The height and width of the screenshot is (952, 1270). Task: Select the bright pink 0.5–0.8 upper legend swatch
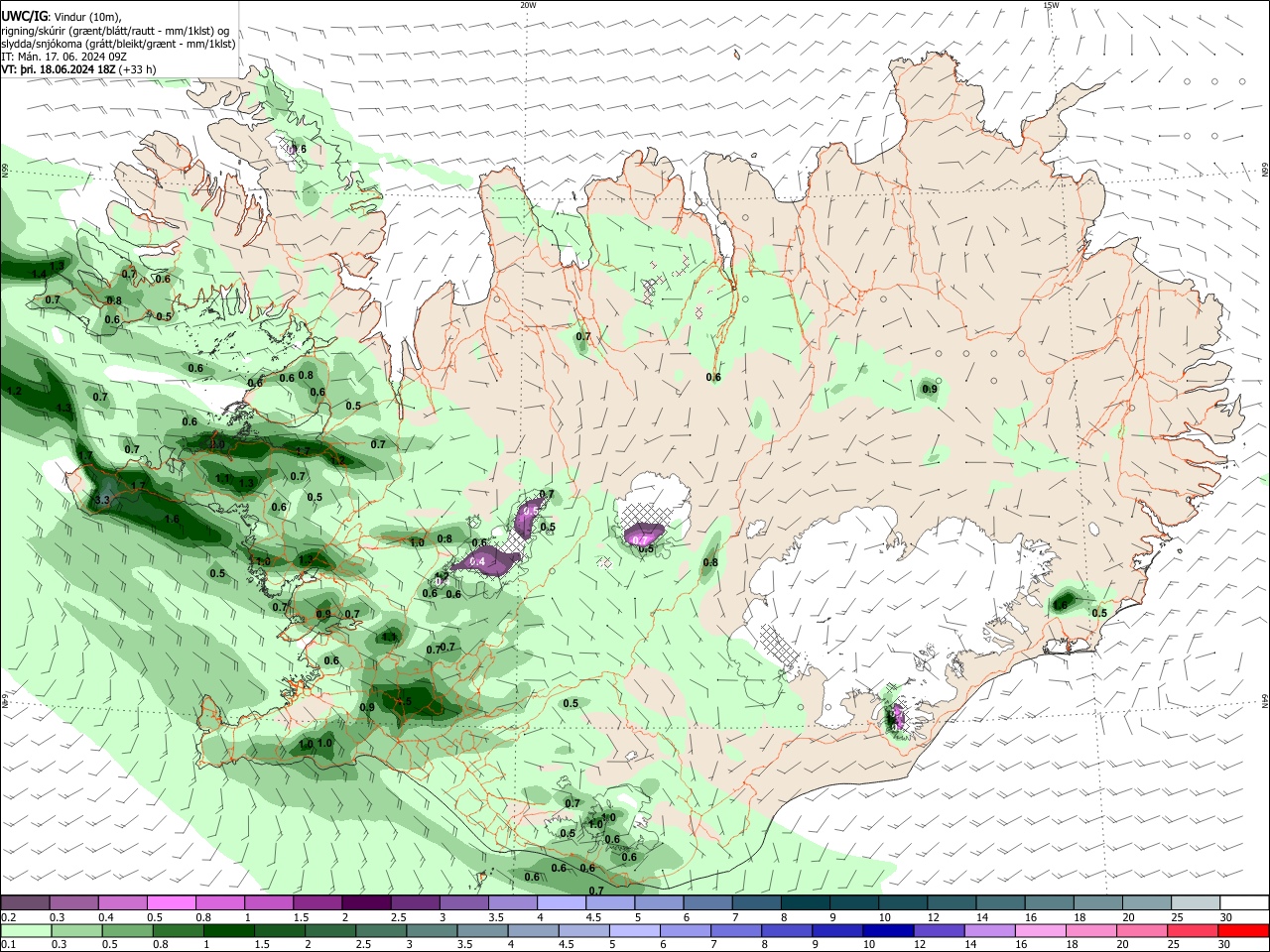172,903
